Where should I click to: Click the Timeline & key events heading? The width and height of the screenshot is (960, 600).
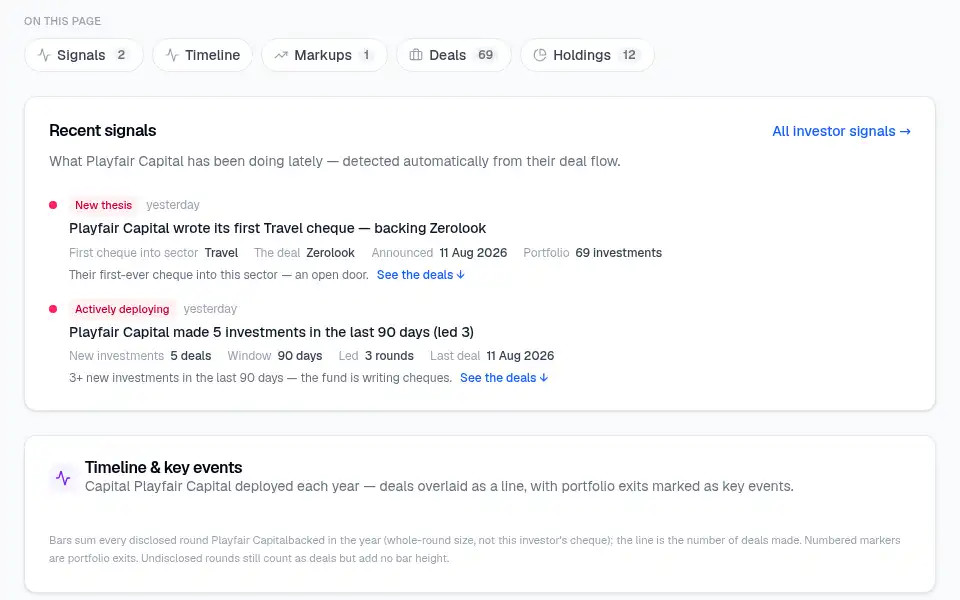coord(163,467)
